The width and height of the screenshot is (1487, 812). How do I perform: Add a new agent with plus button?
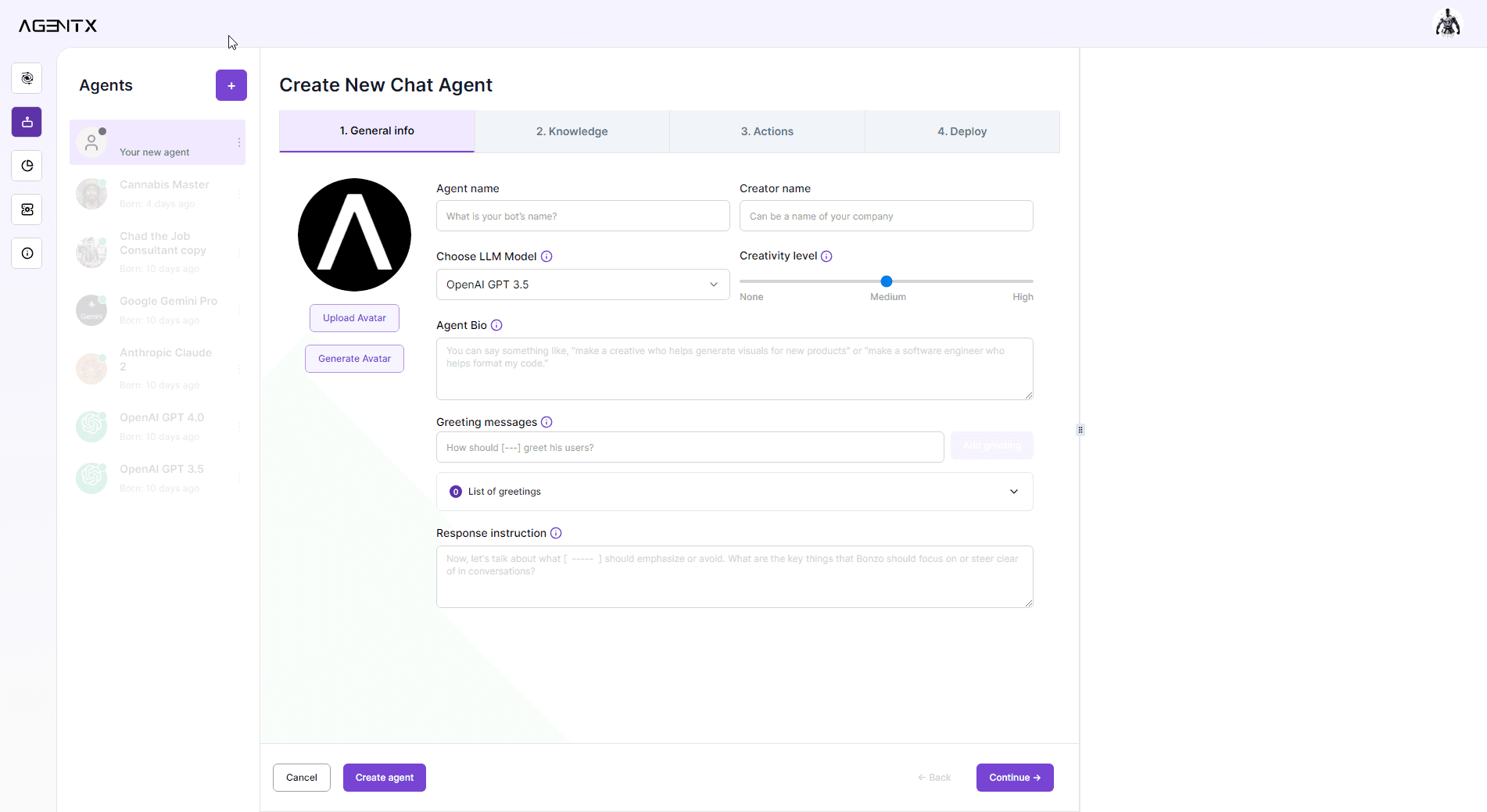(231, 85)
